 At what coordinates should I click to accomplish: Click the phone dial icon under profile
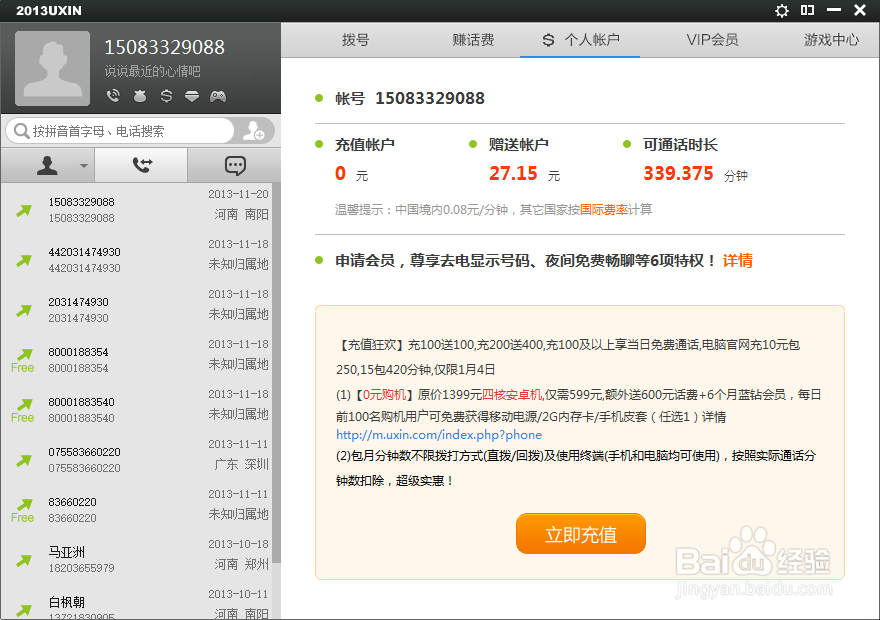pyautogui.click(x=113, y=96)
